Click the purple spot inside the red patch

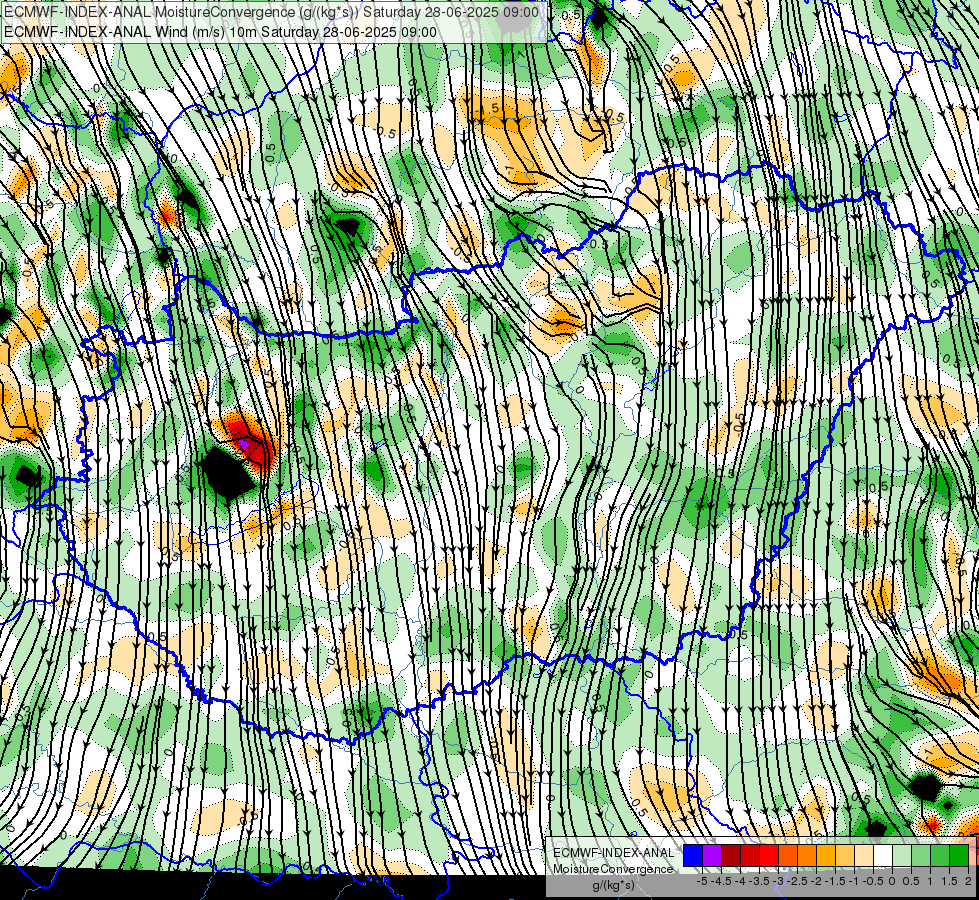coord(245,445)
